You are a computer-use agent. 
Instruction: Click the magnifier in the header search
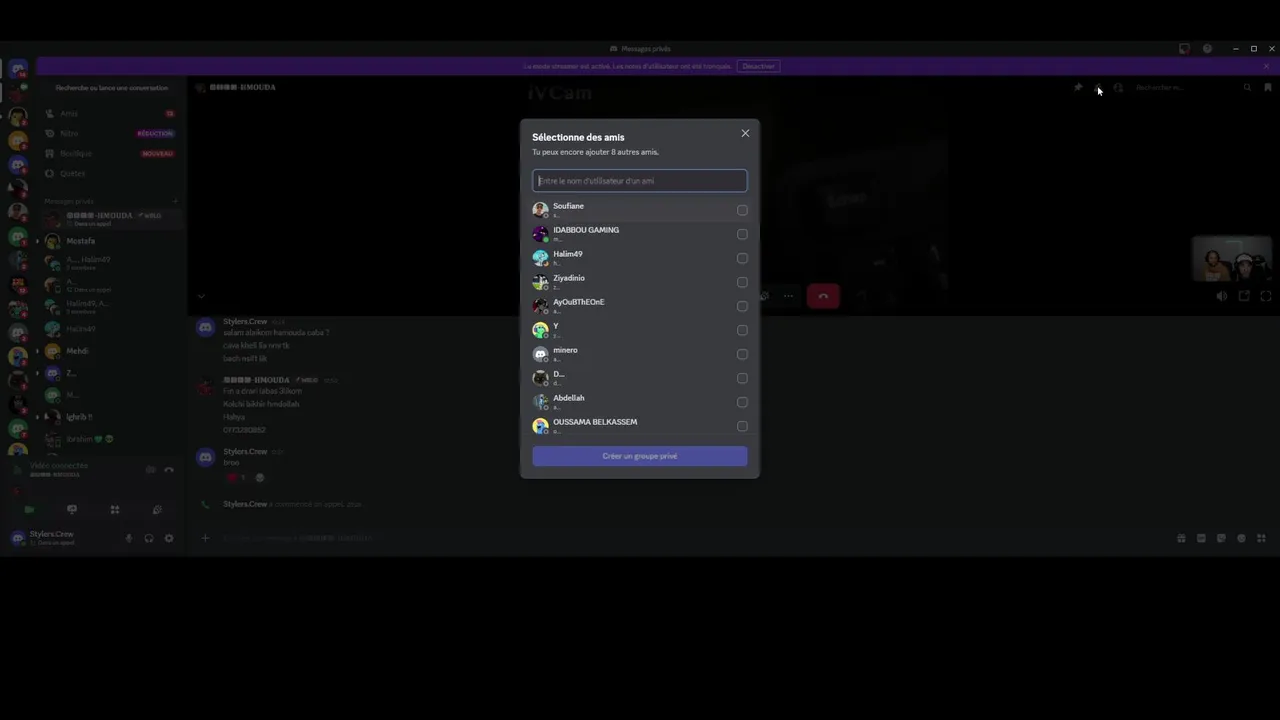(x=1247, y=88)
